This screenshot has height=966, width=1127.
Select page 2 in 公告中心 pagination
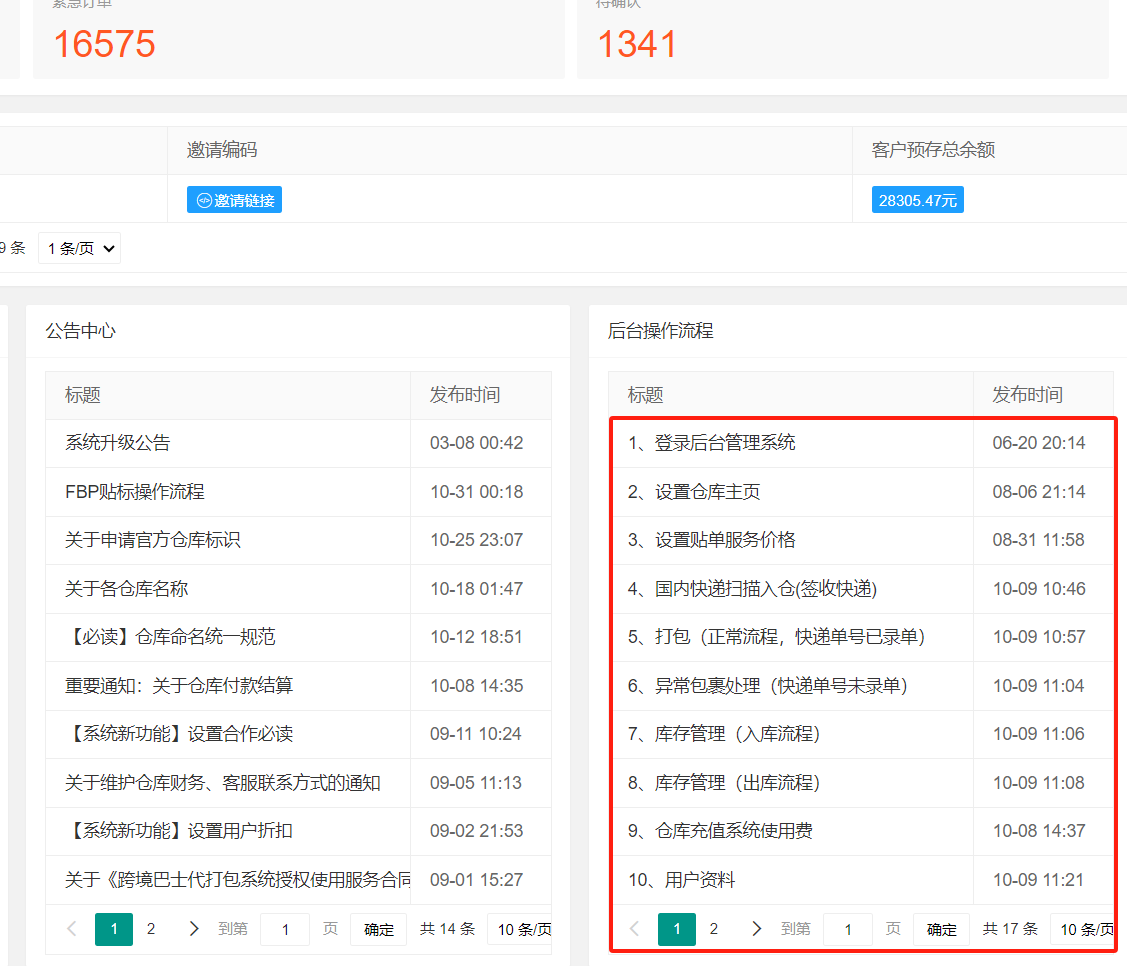tap(151, 929)
